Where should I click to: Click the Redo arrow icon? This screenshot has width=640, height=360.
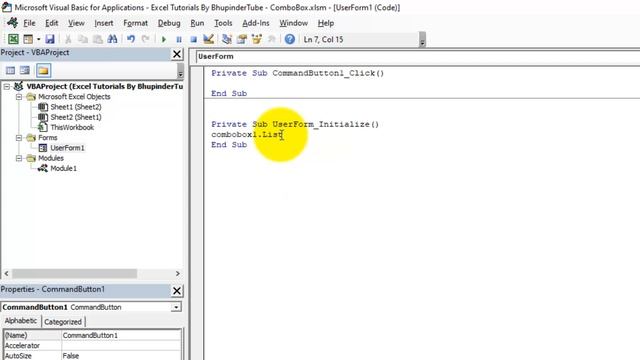(x=145, y=39)
